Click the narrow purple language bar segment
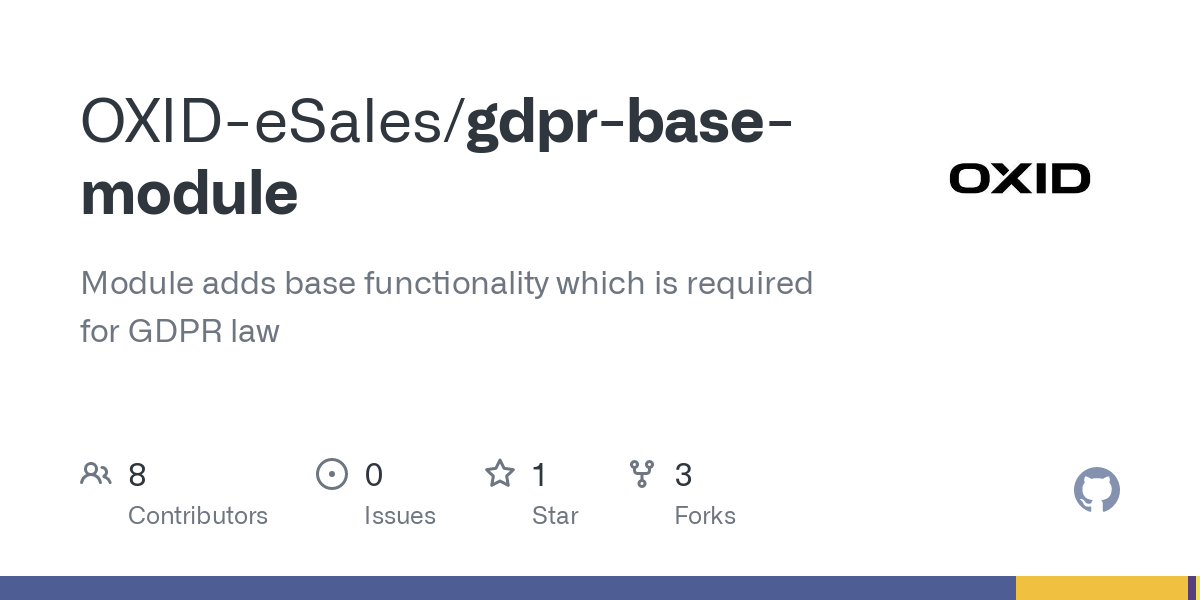 coord(1191,588)
